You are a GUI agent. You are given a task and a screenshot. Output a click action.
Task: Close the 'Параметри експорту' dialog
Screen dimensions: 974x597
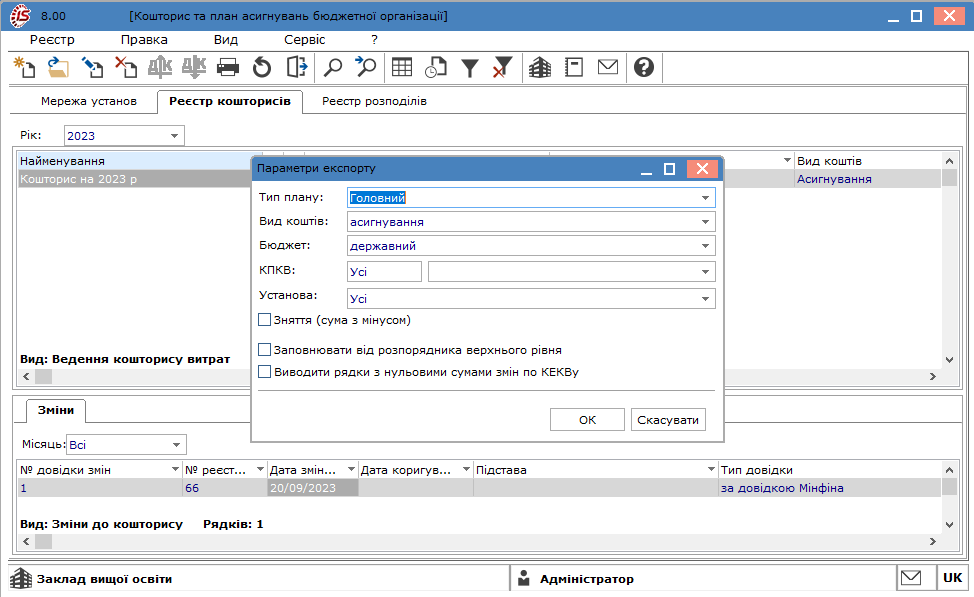702,168
